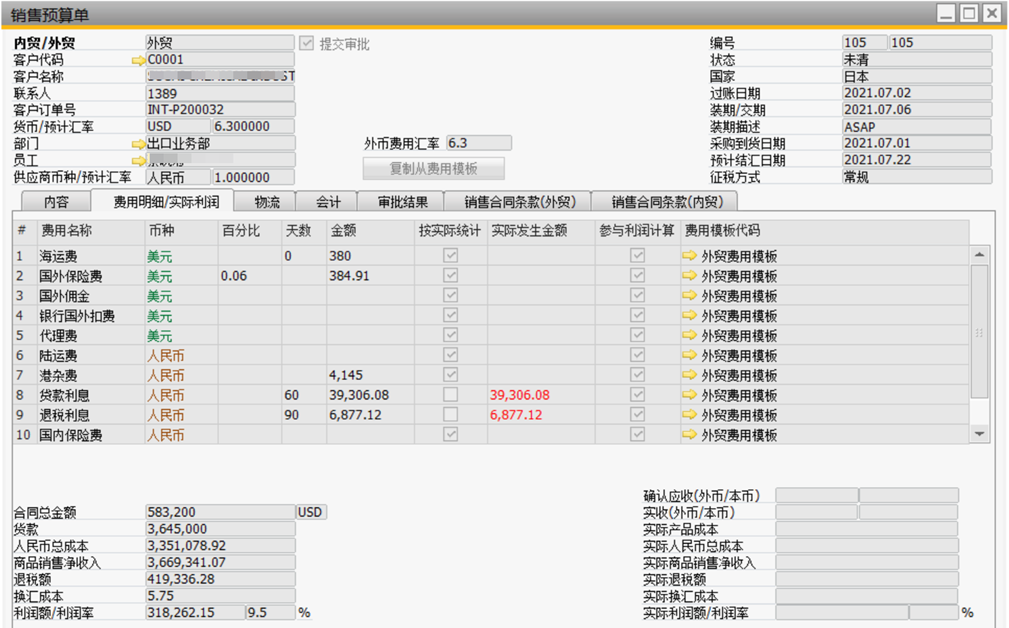Image resolution: width=1009 pixels, height=628 pixels.
Task: Open currency dropdown in 海运费 row showing 美元
Action: coord(181,256)
